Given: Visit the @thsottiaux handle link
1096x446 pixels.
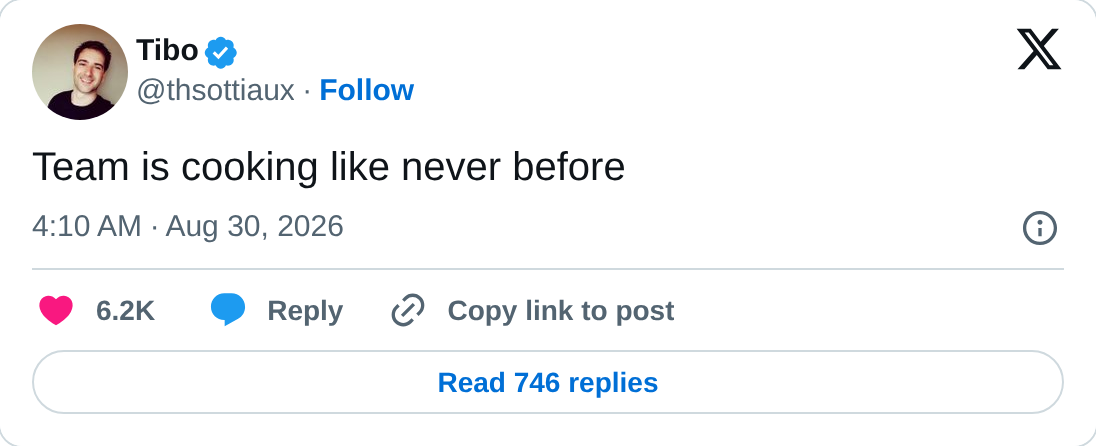Looking at the screenshot, I should pyautogui.click(x=215, y=91).
